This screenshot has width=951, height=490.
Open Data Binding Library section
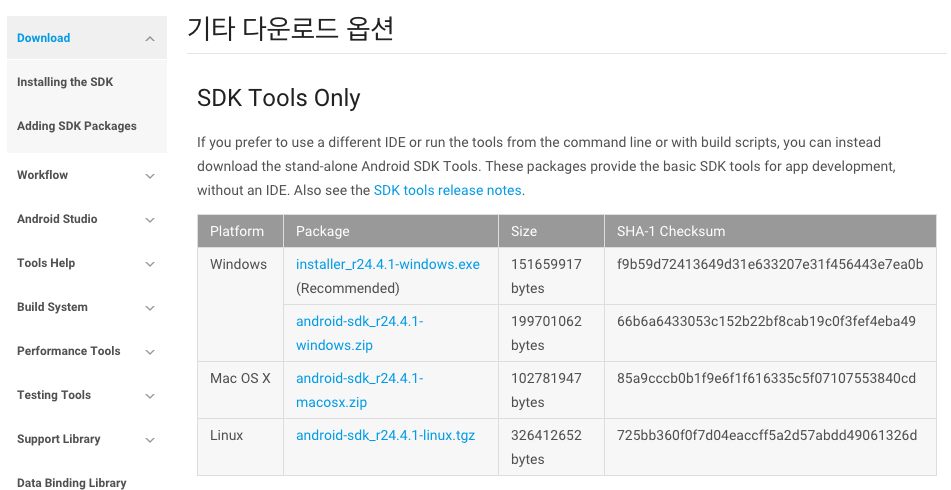[72, 483]
